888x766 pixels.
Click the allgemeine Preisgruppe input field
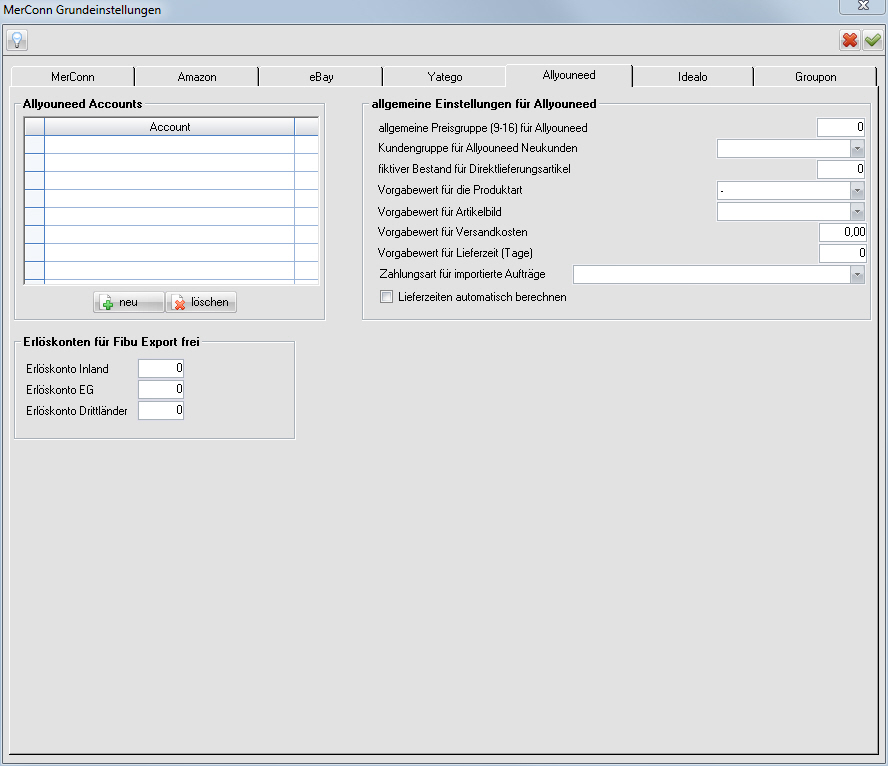point(840,127)
